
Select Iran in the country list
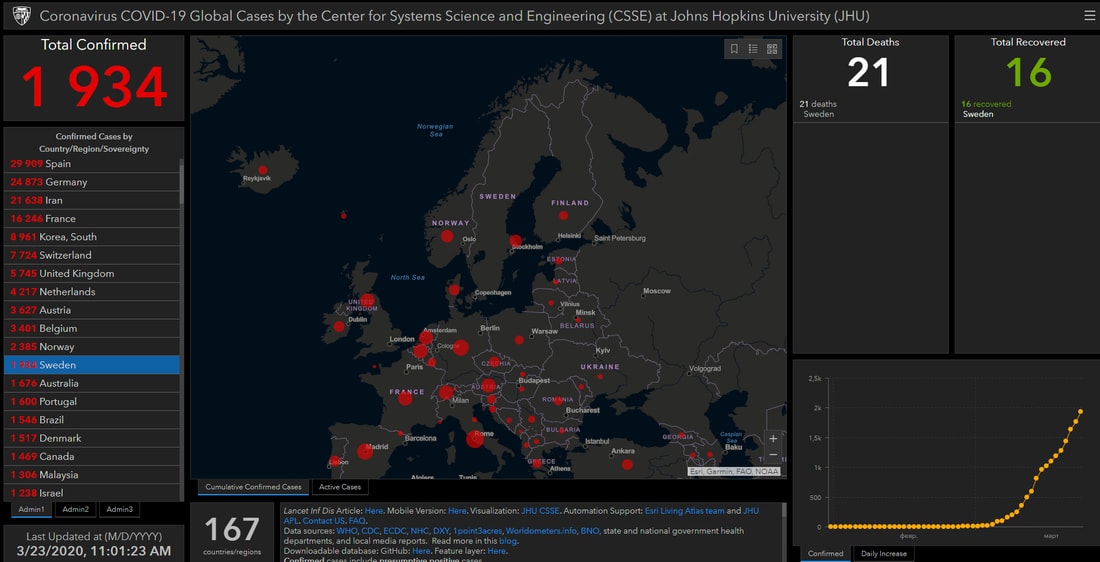92,201
